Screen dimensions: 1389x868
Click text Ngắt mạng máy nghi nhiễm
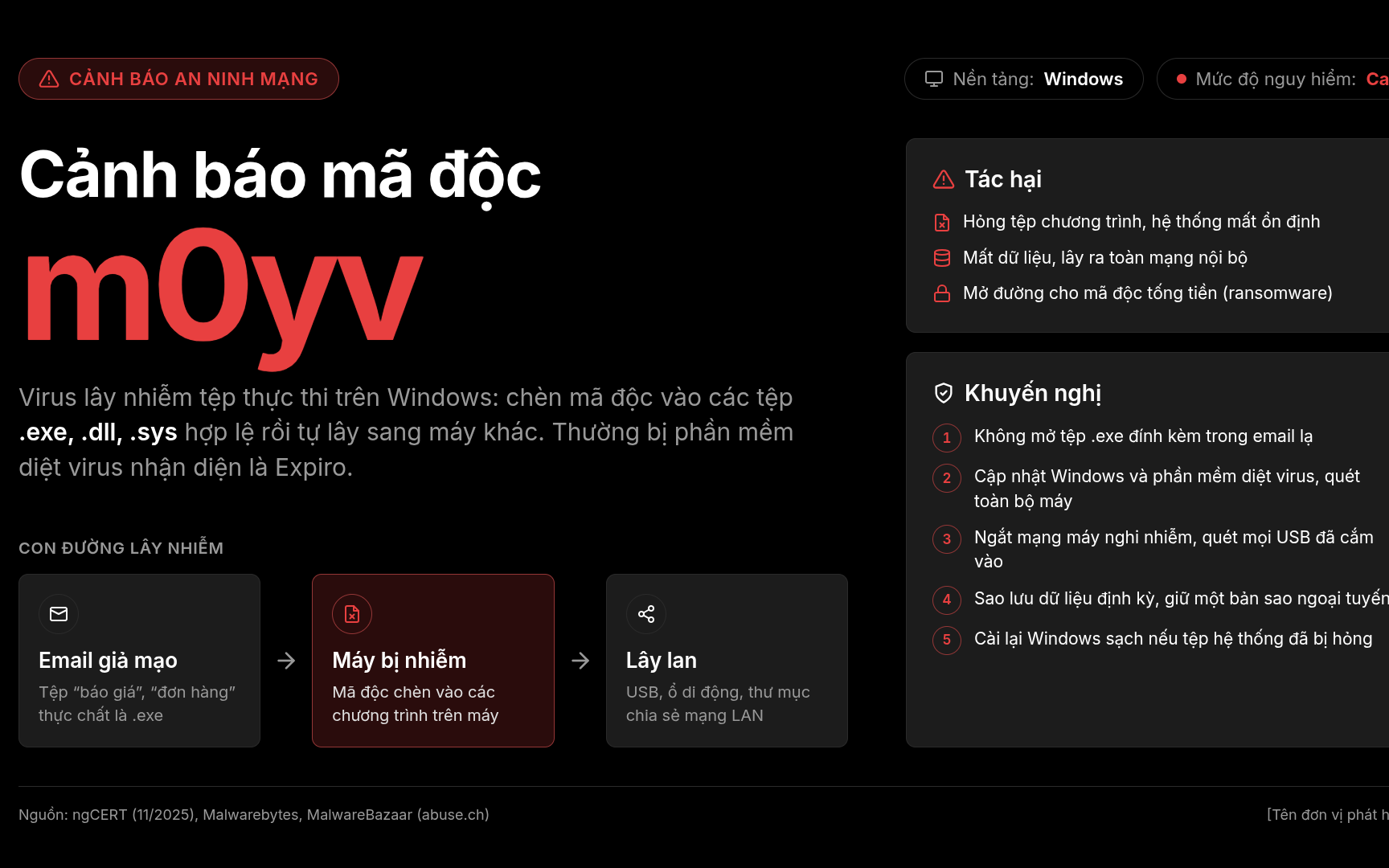(1174, 549)
